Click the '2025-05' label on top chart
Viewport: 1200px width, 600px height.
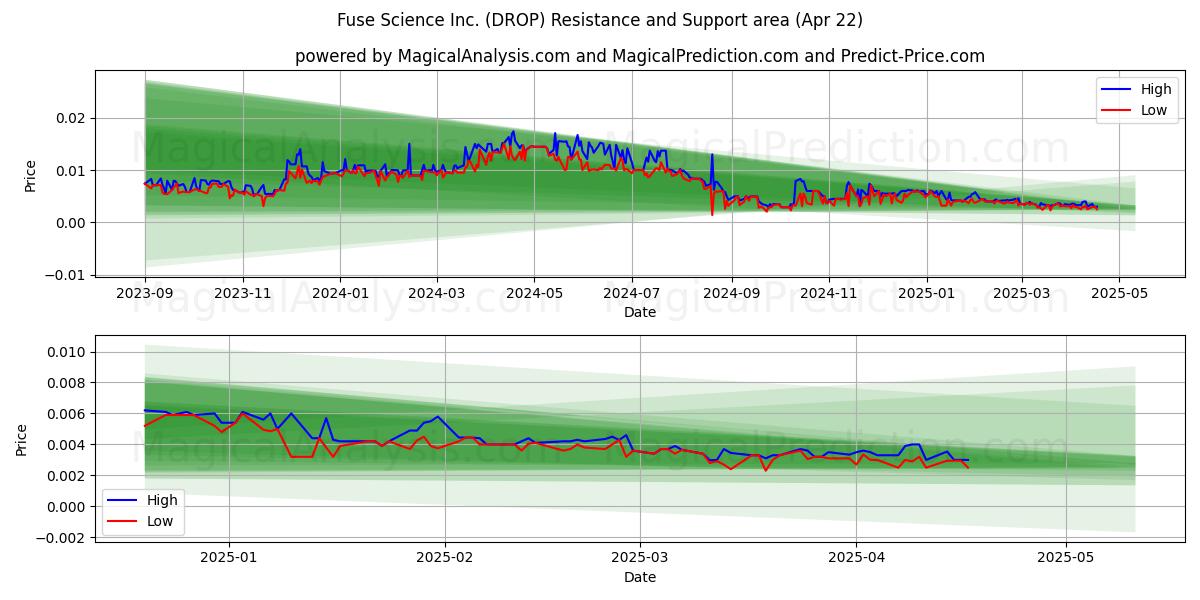(1119, 294)
